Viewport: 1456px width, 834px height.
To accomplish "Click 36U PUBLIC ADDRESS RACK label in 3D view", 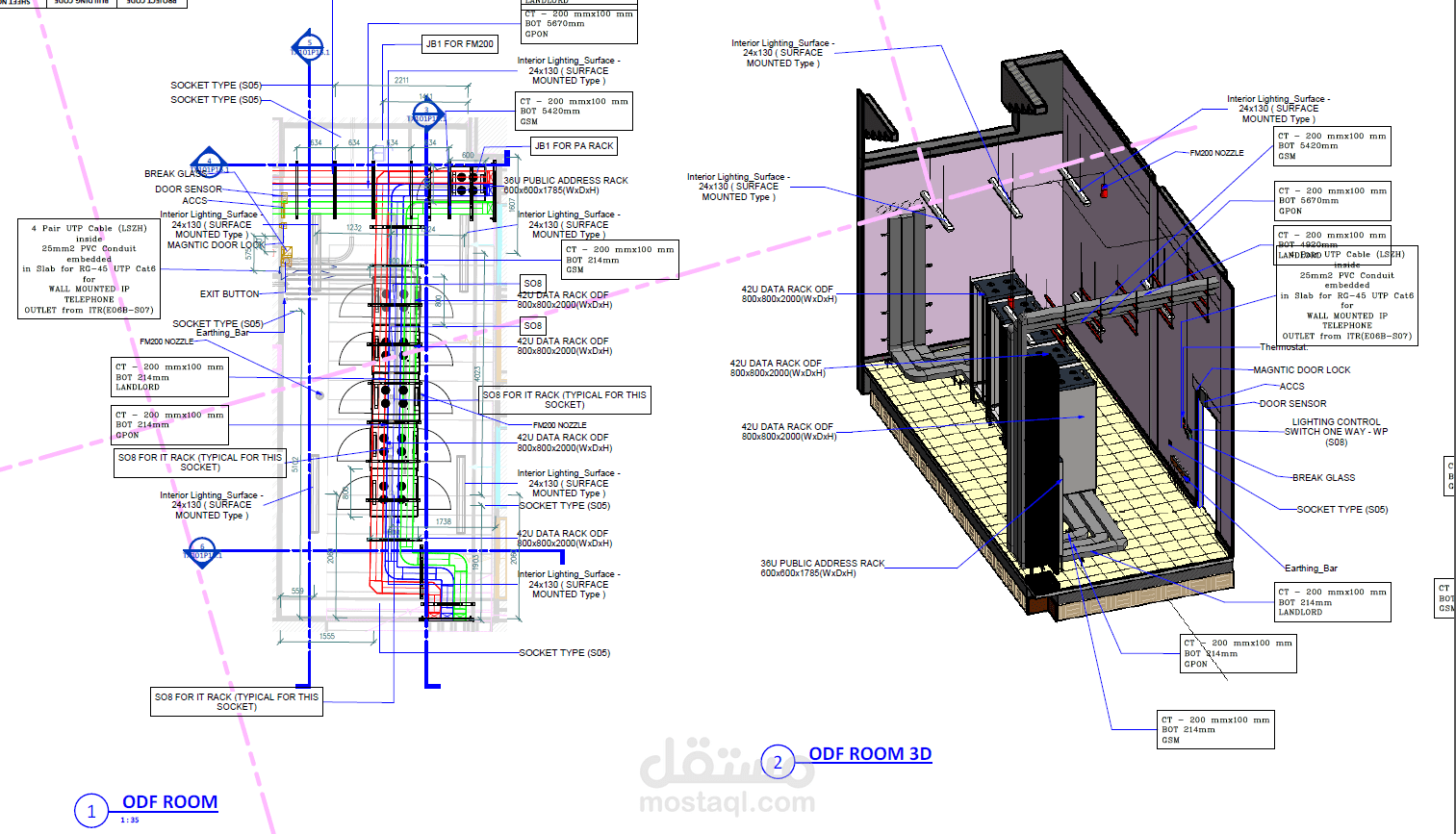I will point(823,569).
